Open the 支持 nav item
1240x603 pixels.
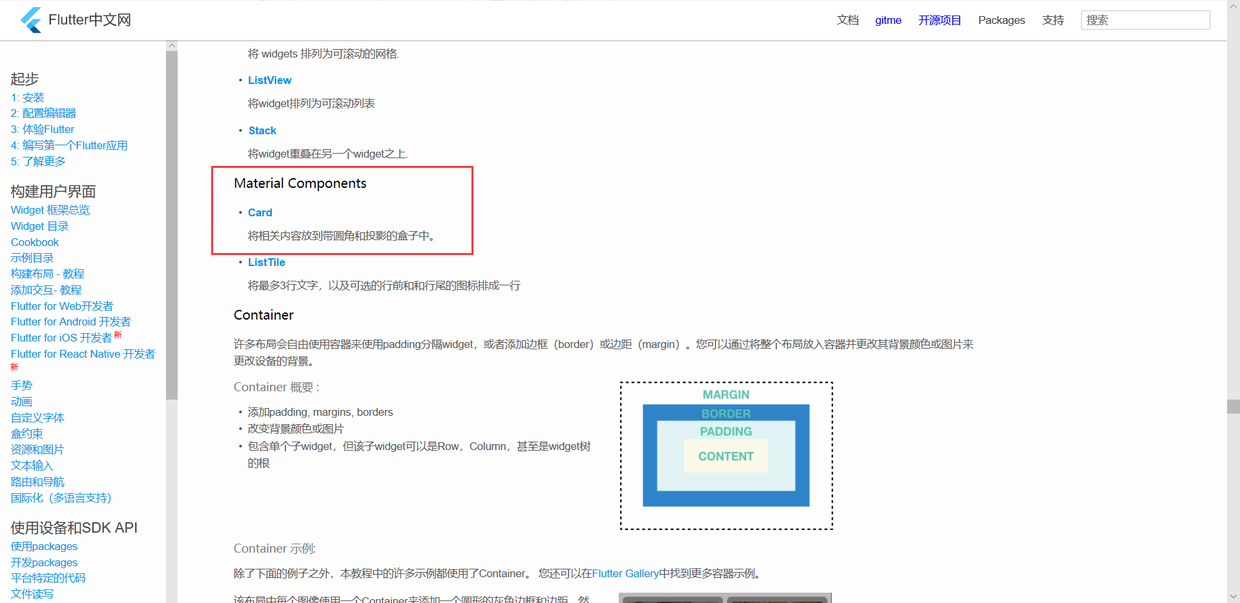coord(1053,20)
